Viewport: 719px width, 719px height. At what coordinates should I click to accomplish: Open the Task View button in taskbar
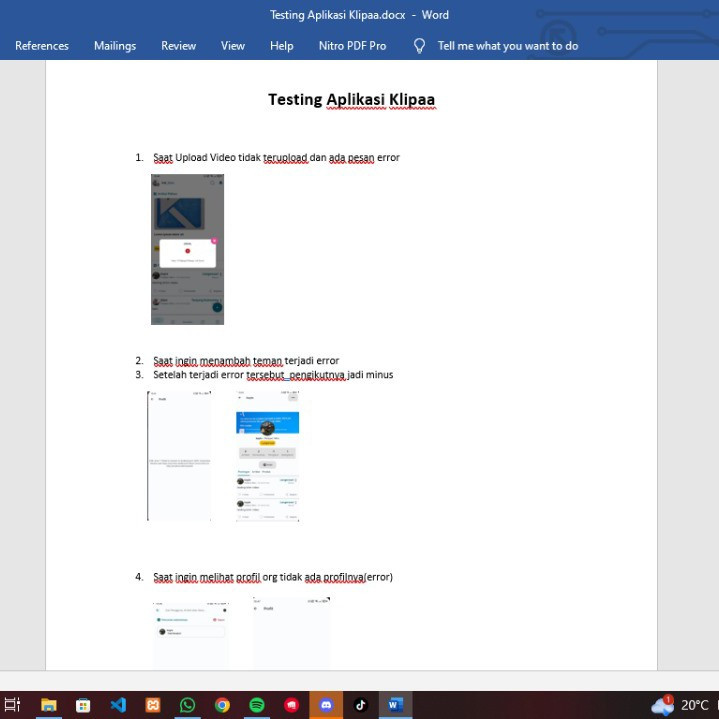point(13,705)
